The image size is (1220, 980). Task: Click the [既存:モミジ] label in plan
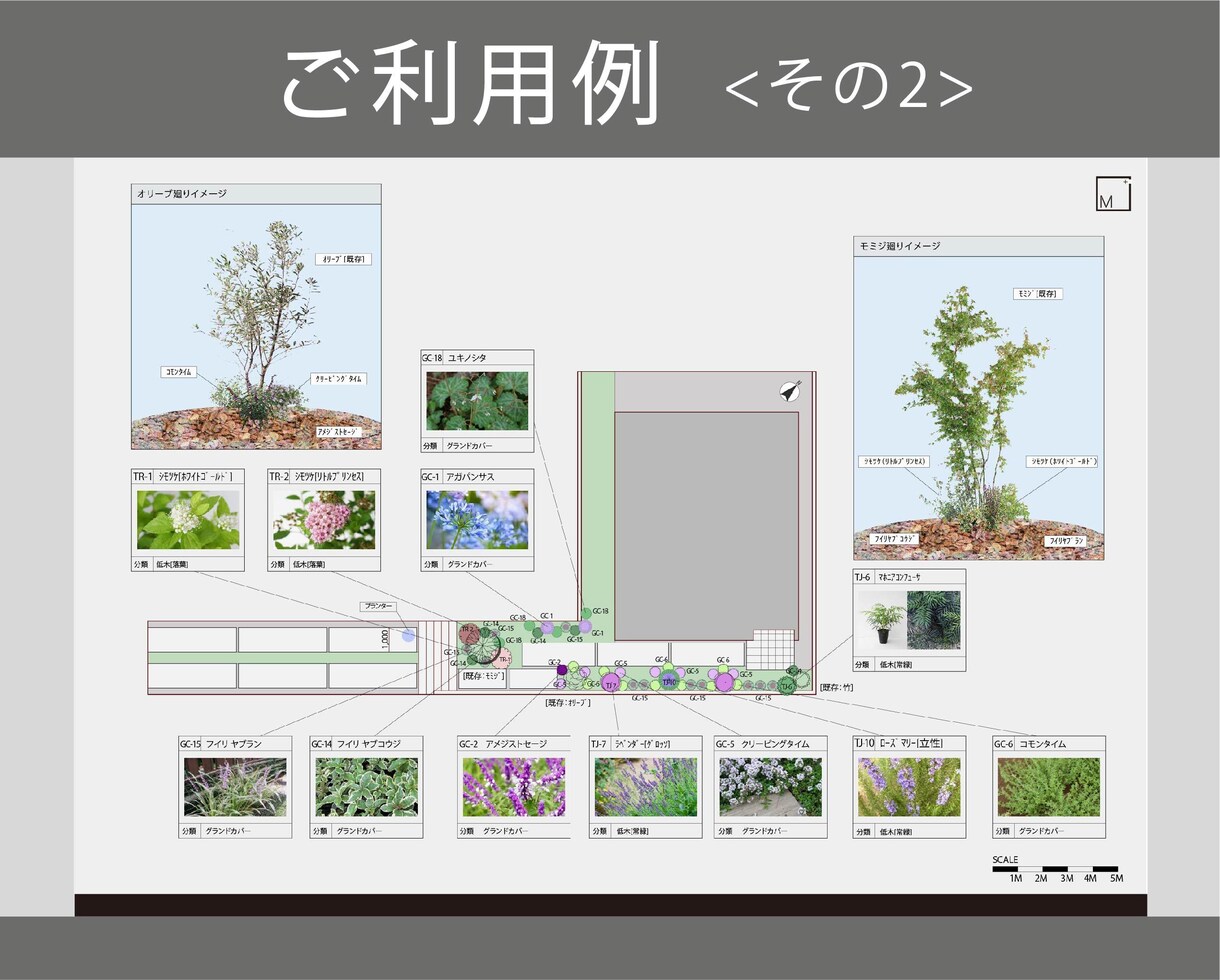click(x=482, y=677)
